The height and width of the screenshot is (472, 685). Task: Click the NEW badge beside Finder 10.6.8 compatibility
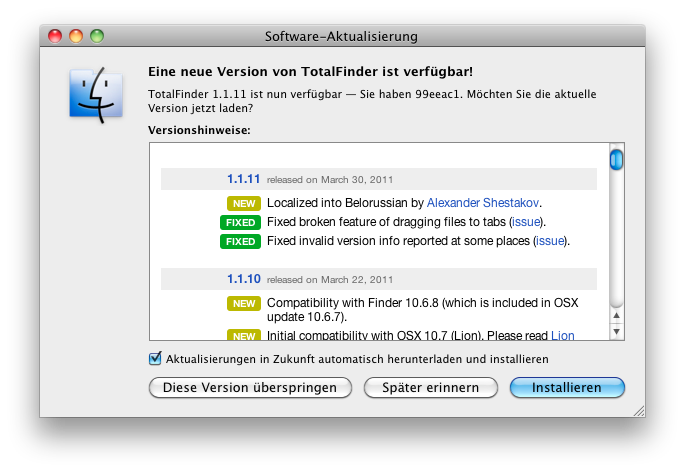pos(243,303)
